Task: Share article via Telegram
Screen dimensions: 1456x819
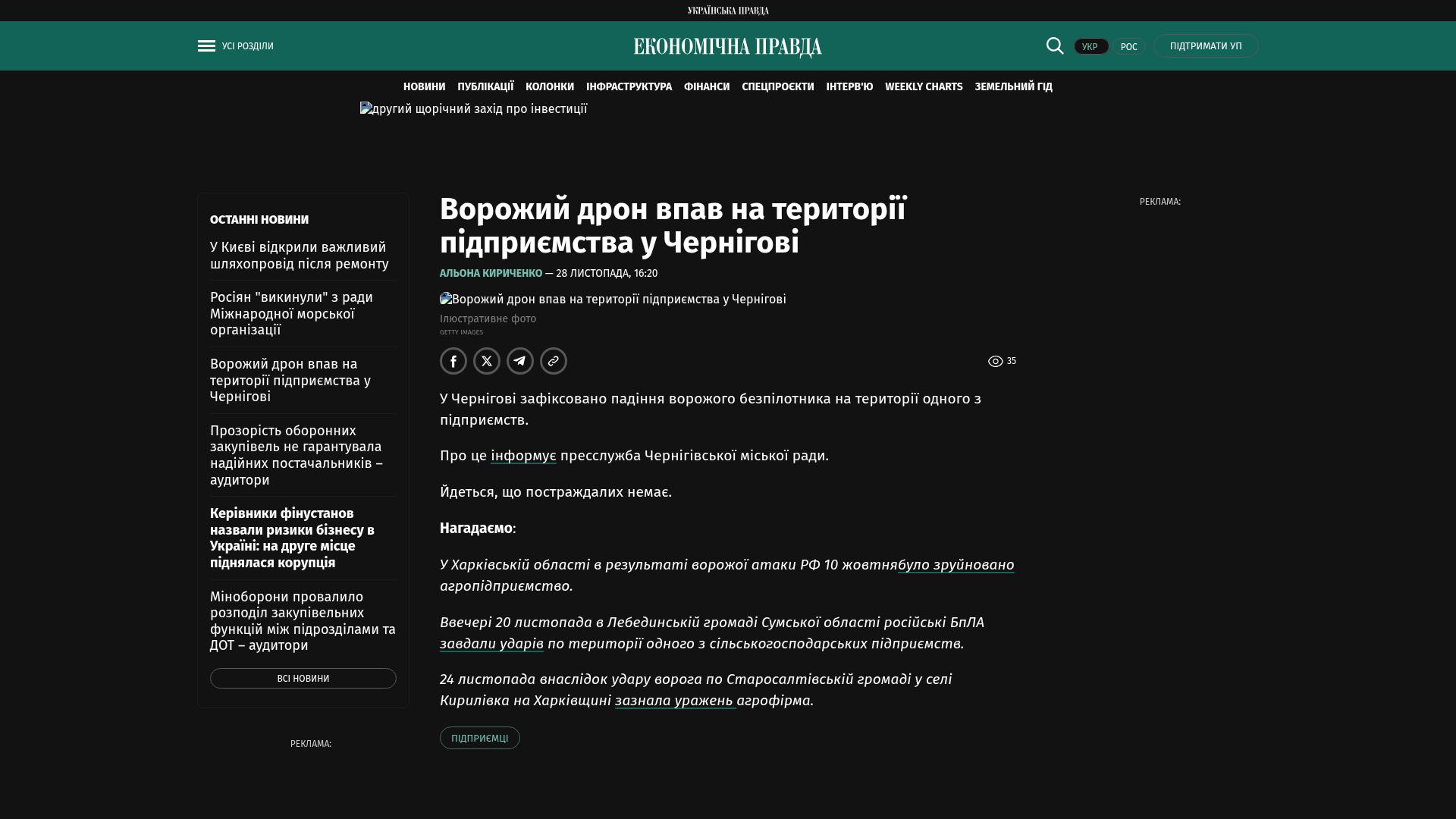Action: click(520, 361)
